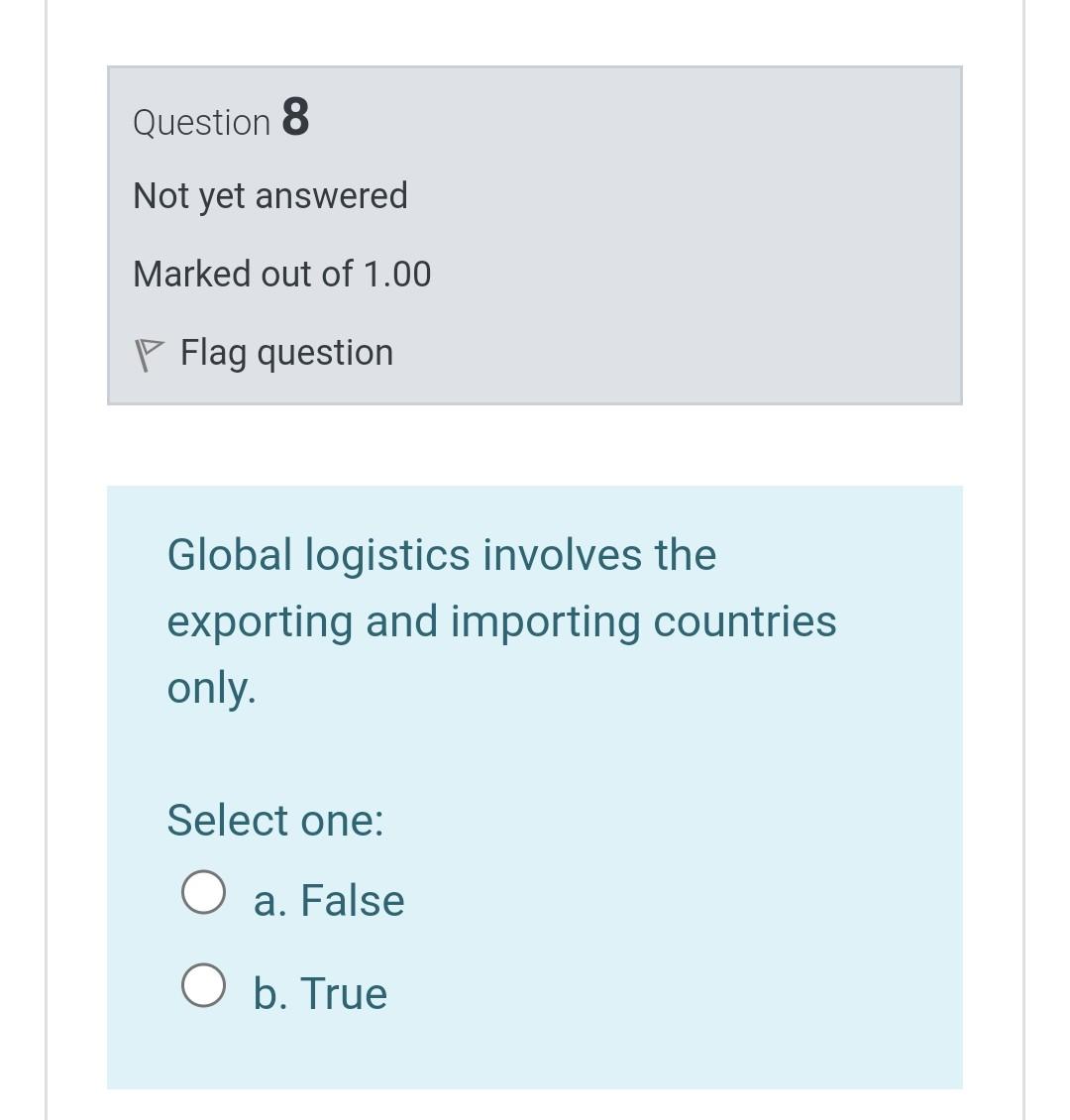Click the a. False answer label
The width and height of the screenshot is (1070, 1120).
point(329,900)
